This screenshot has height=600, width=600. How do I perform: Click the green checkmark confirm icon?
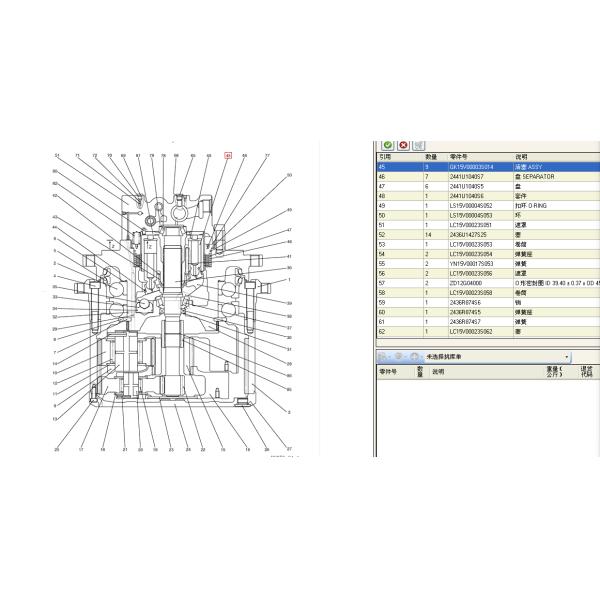[386, 146]
